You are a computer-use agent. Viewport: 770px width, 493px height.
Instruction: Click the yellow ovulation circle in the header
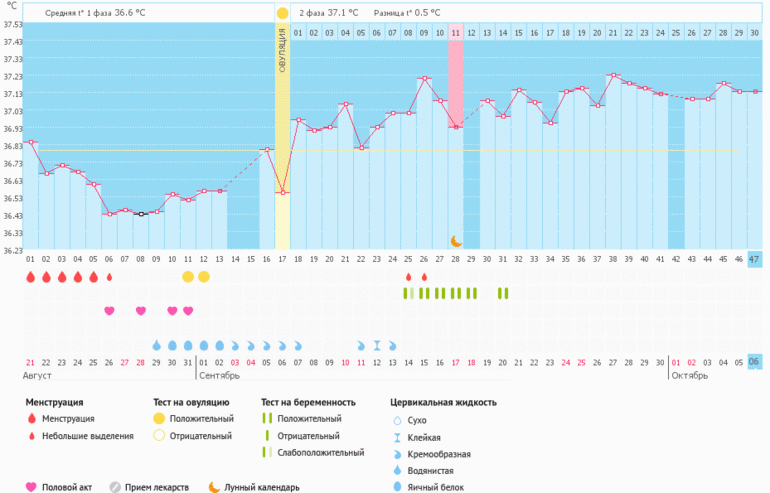pyautogui.click(x=282, y=14)
